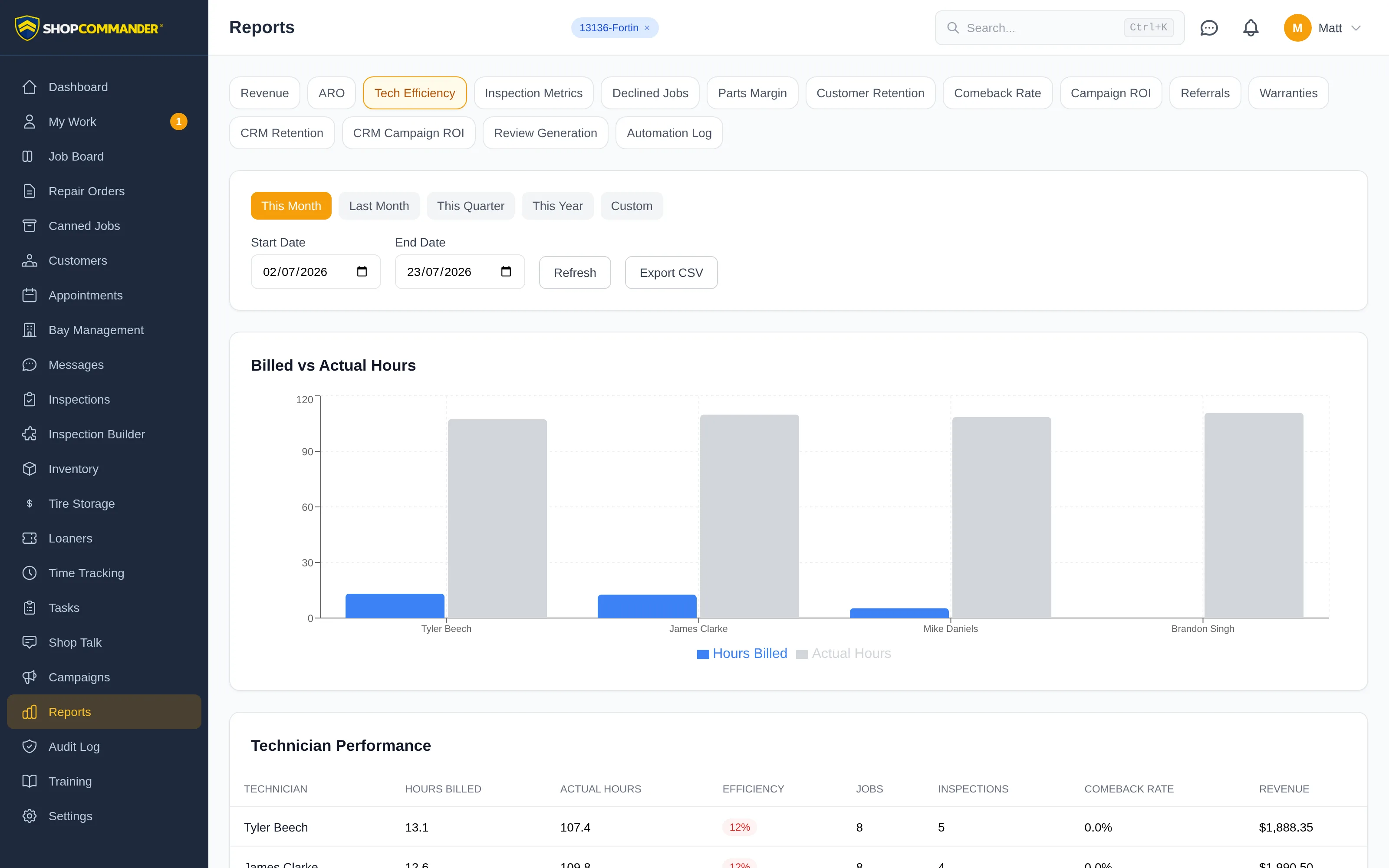Click the Matt avatar circle

coord(1297,27)
